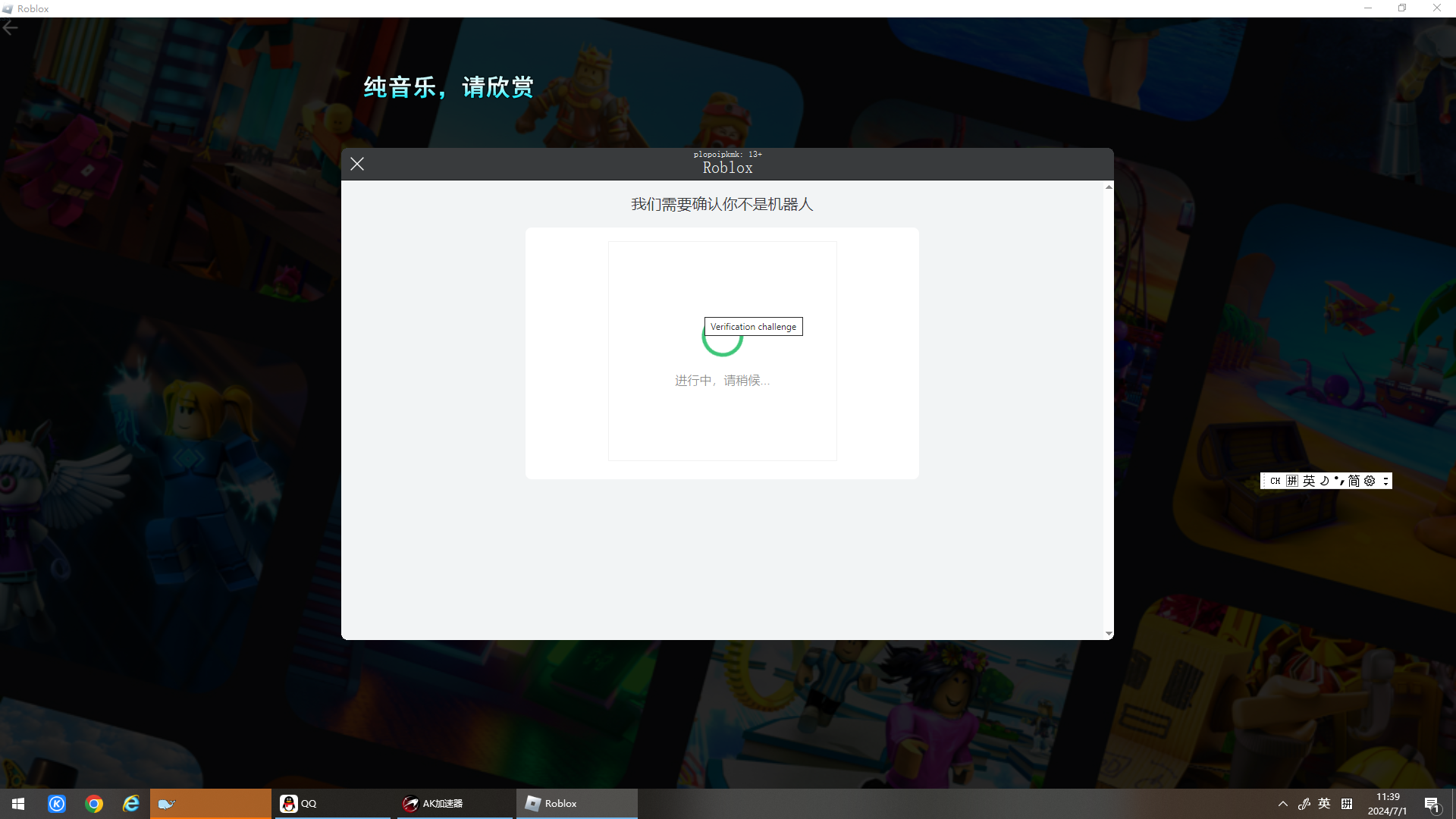Click the Roblox icon in window title bar

(8, 8)
